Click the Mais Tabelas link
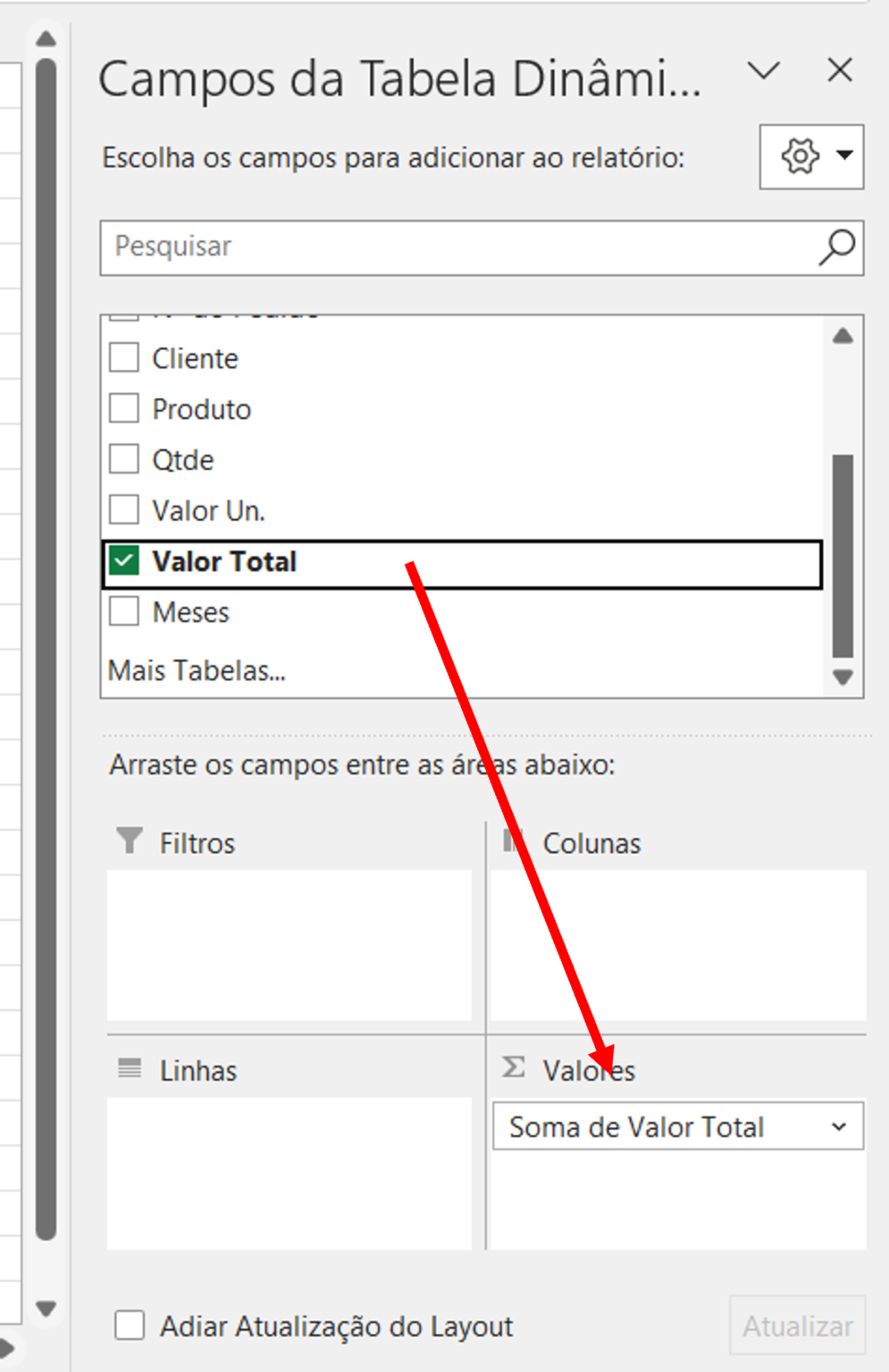This screenshot has height=1372, width=889. point(197,670)
